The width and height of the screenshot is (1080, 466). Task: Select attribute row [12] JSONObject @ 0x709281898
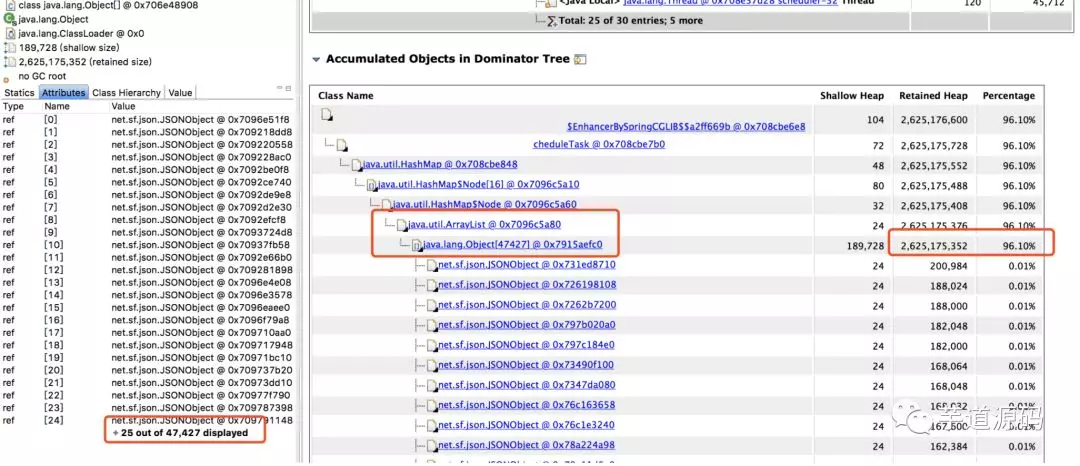147,269
